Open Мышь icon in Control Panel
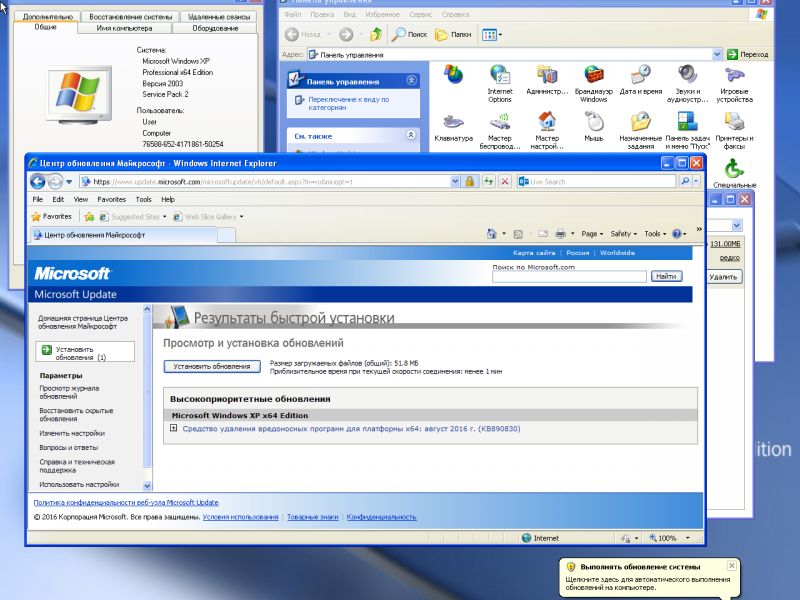The height and width of the screenshot is (600, 800). coord(594,128)
